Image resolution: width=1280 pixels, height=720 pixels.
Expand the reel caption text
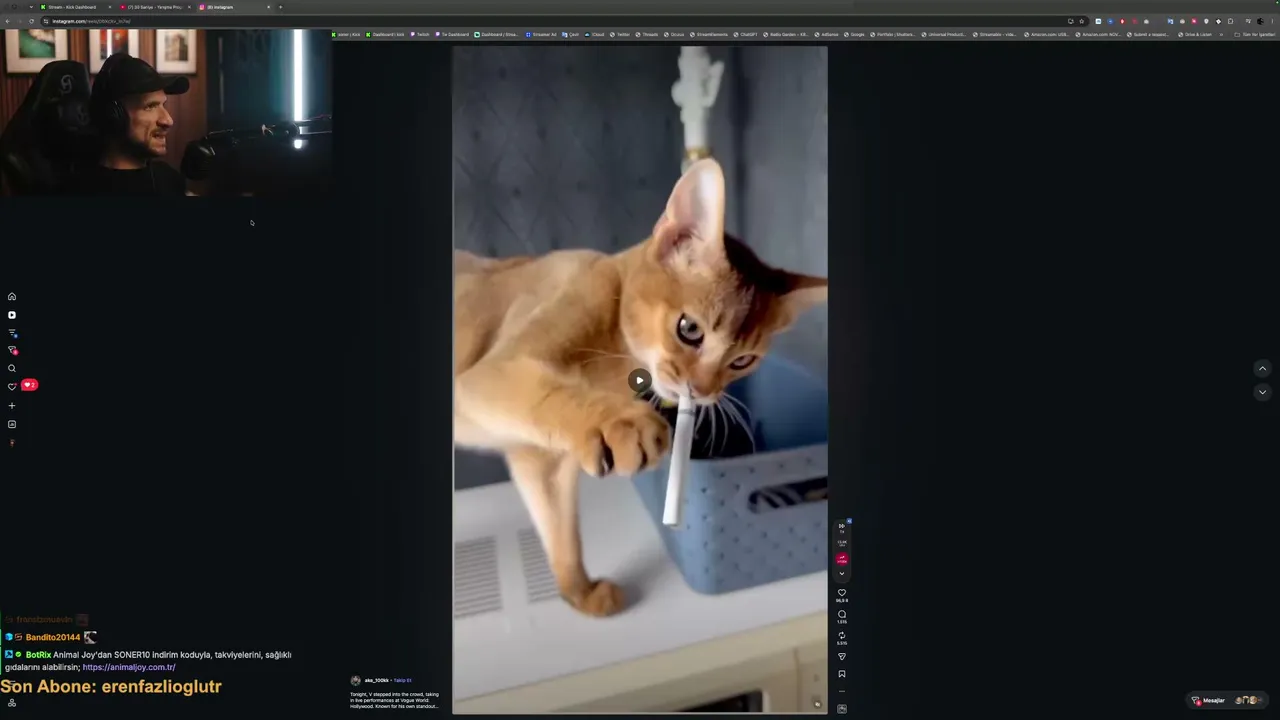[395, 700]
